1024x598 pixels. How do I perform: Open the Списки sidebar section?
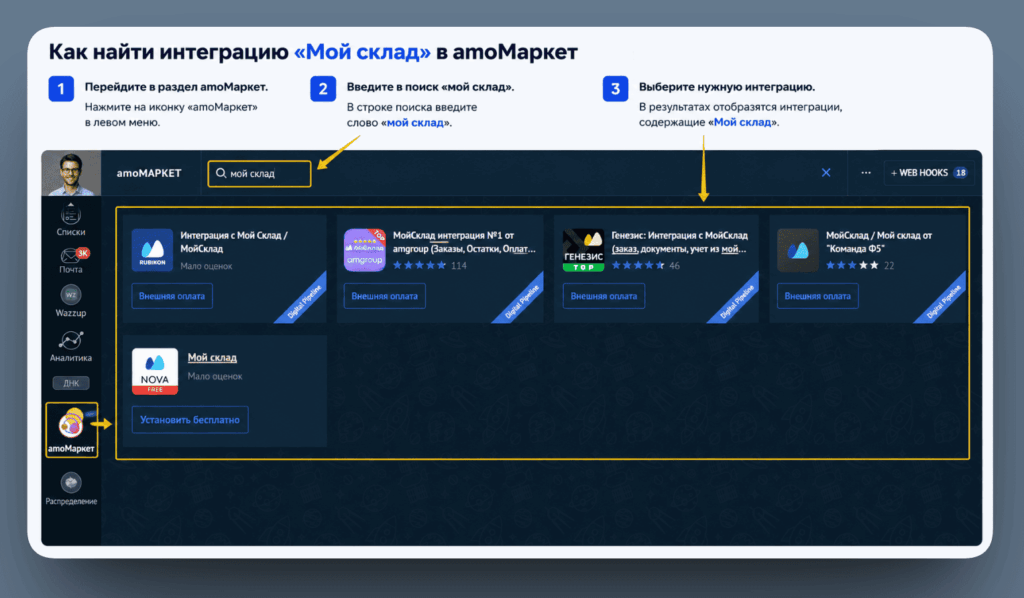coord(71,219)
